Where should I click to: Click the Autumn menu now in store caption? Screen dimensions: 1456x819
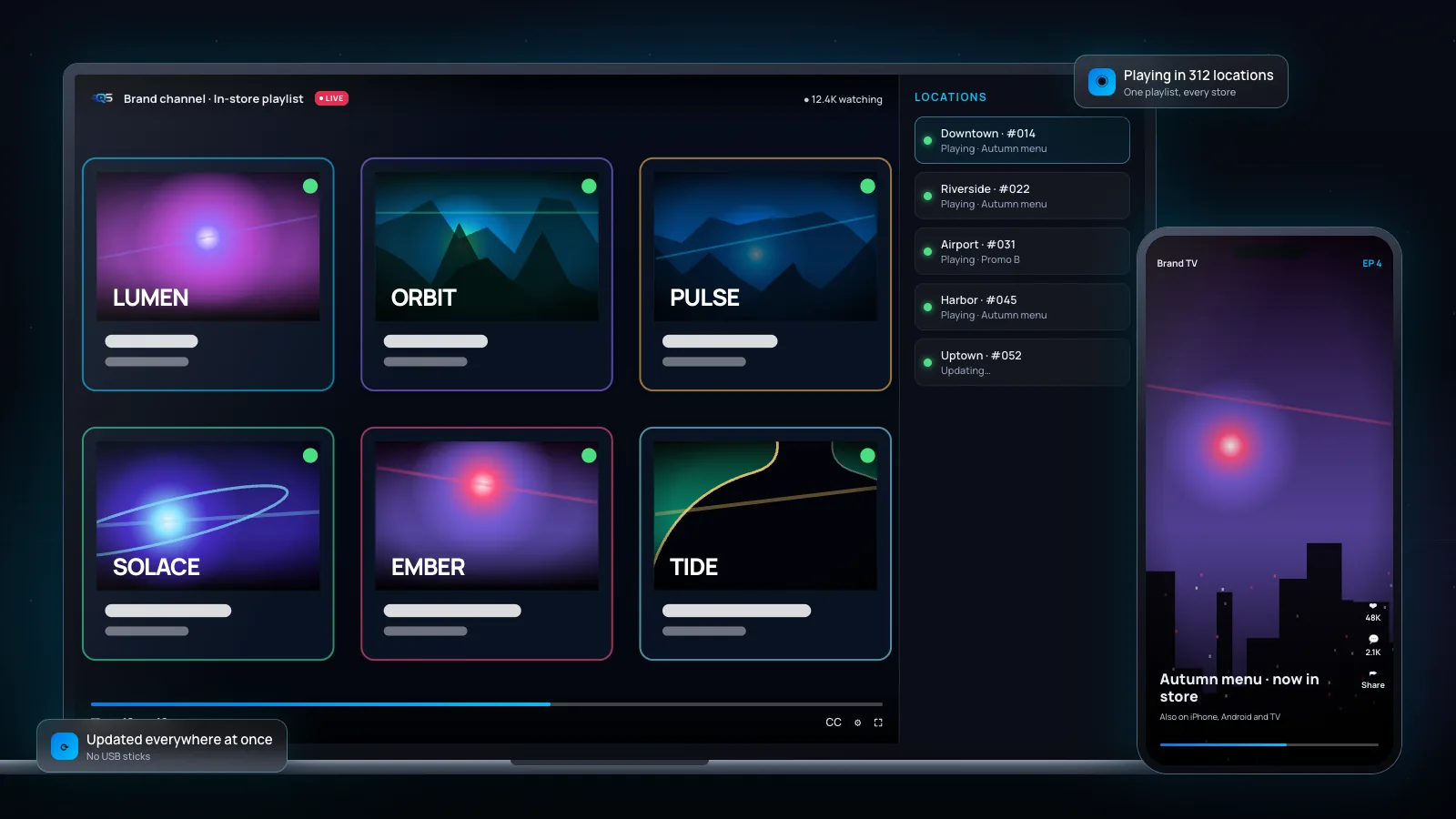click(x=1239, y=688)
